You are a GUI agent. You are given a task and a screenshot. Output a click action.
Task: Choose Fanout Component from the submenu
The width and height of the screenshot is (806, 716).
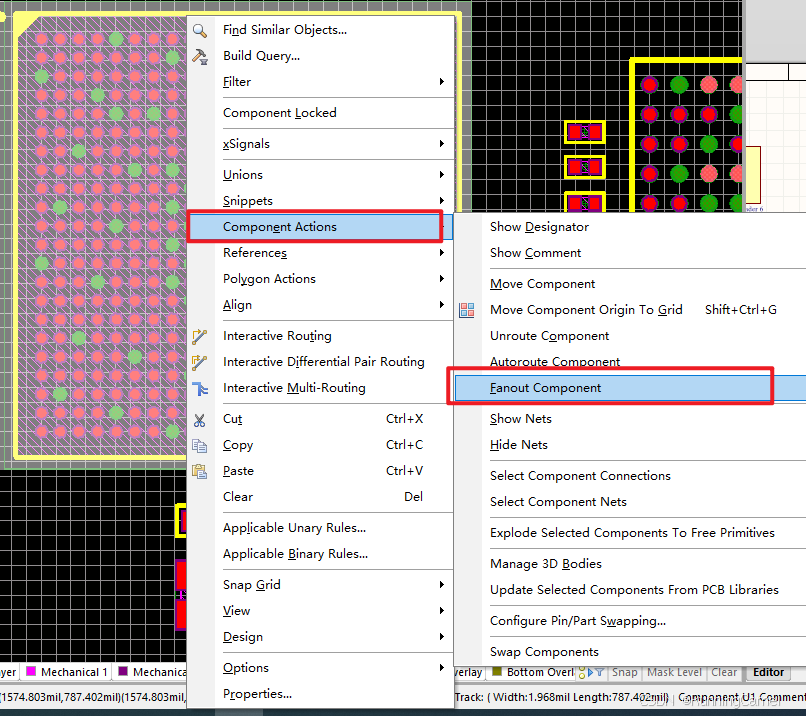click(548, 387)
